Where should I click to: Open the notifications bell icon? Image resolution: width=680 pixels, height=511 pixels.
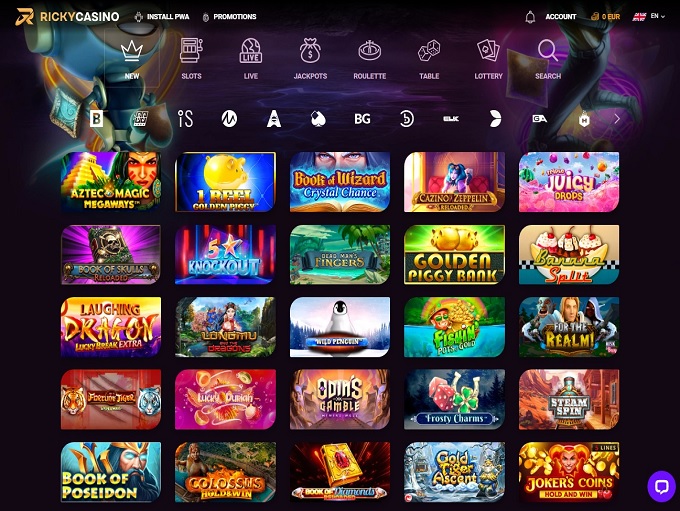[x=530, y=17]
